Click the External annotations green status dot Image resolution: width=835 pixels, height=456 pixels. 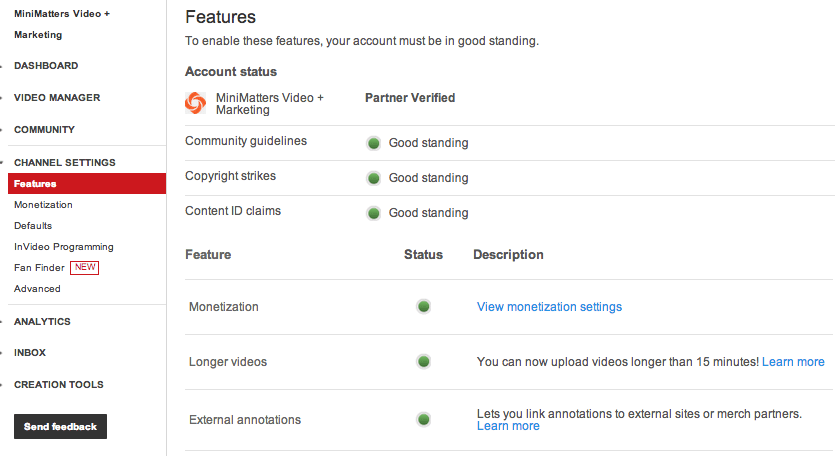coord(423,419)
